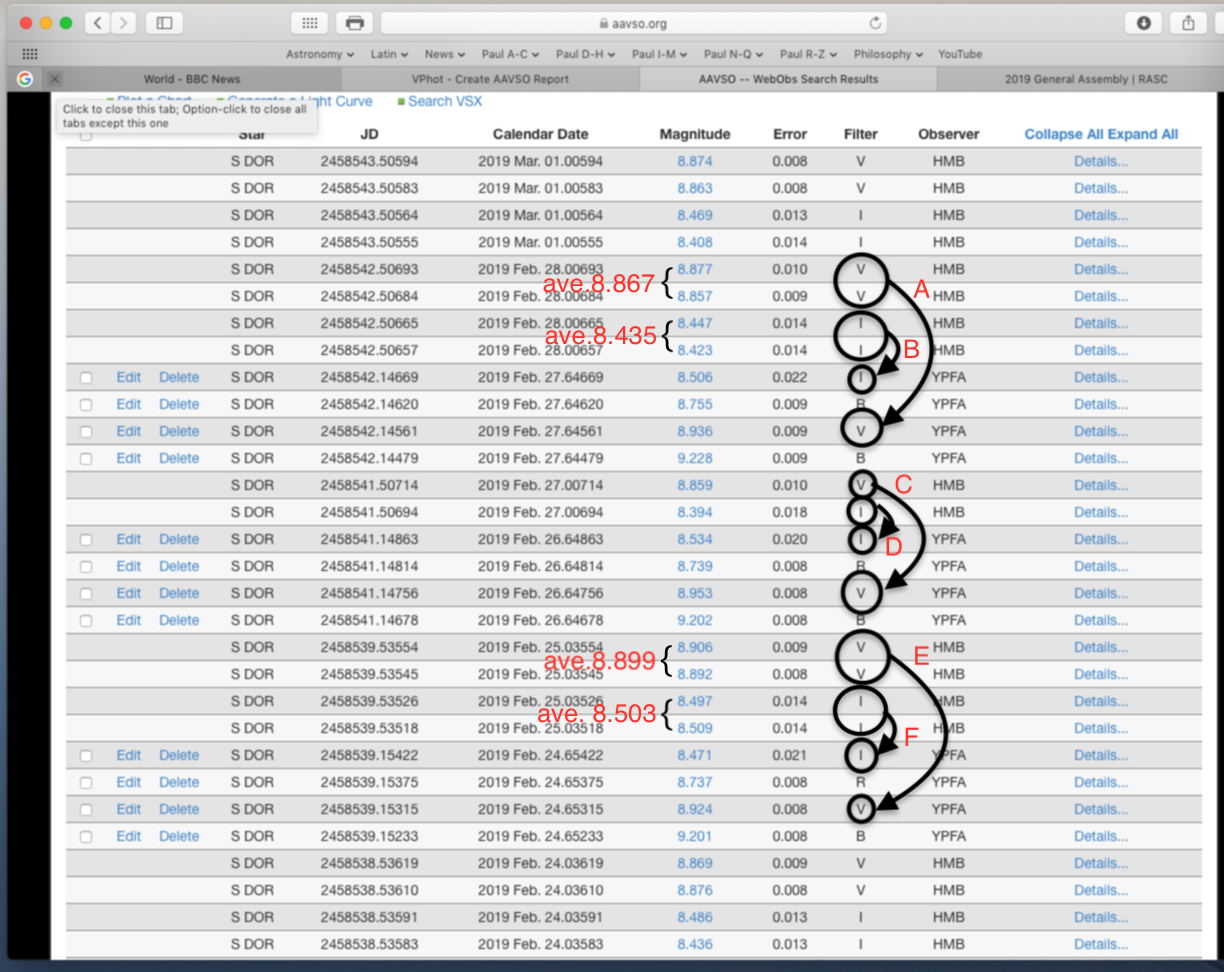Expand the Paul R-Z bookmarks folder
The height and width of the screenshot is (972, 1224).
point(810,54)
